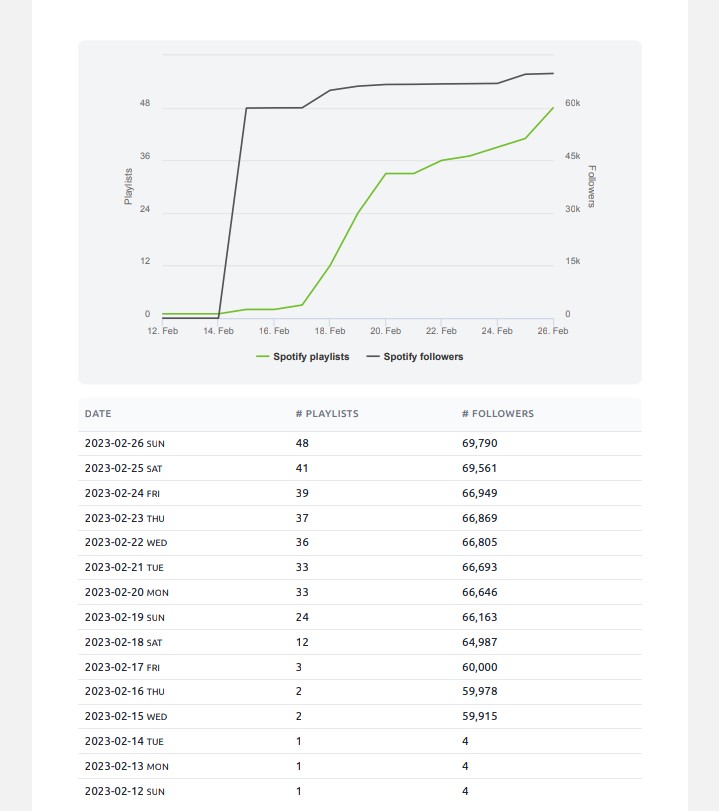Viewport: 719px width, 811px height.
Task: Click the 15k followers axis tick
Action: pyautogui.click(x=573, y=261)
